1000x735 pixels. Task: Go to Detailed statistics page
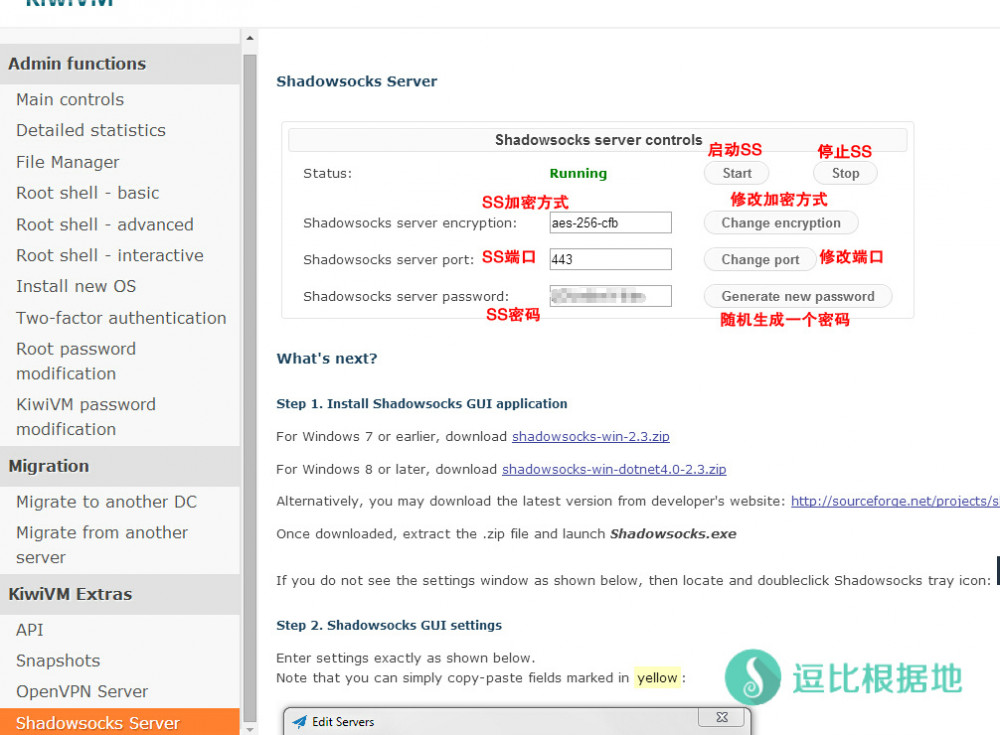91,130
